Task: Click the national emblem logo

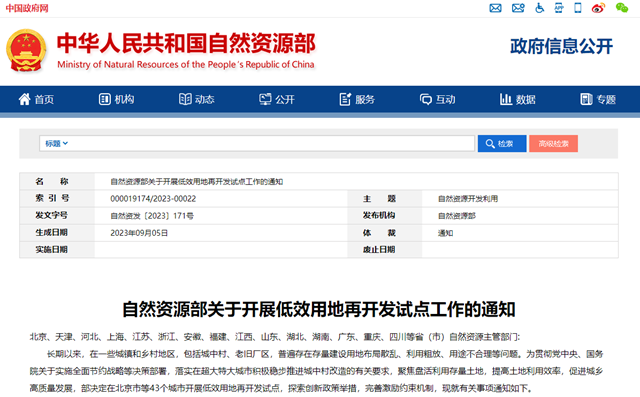Action: point(26,51)
